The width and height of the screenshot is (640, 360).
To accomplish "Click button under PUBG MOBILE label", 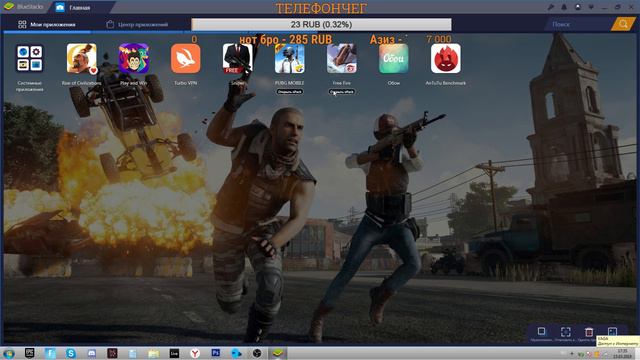I will (289, 91).
